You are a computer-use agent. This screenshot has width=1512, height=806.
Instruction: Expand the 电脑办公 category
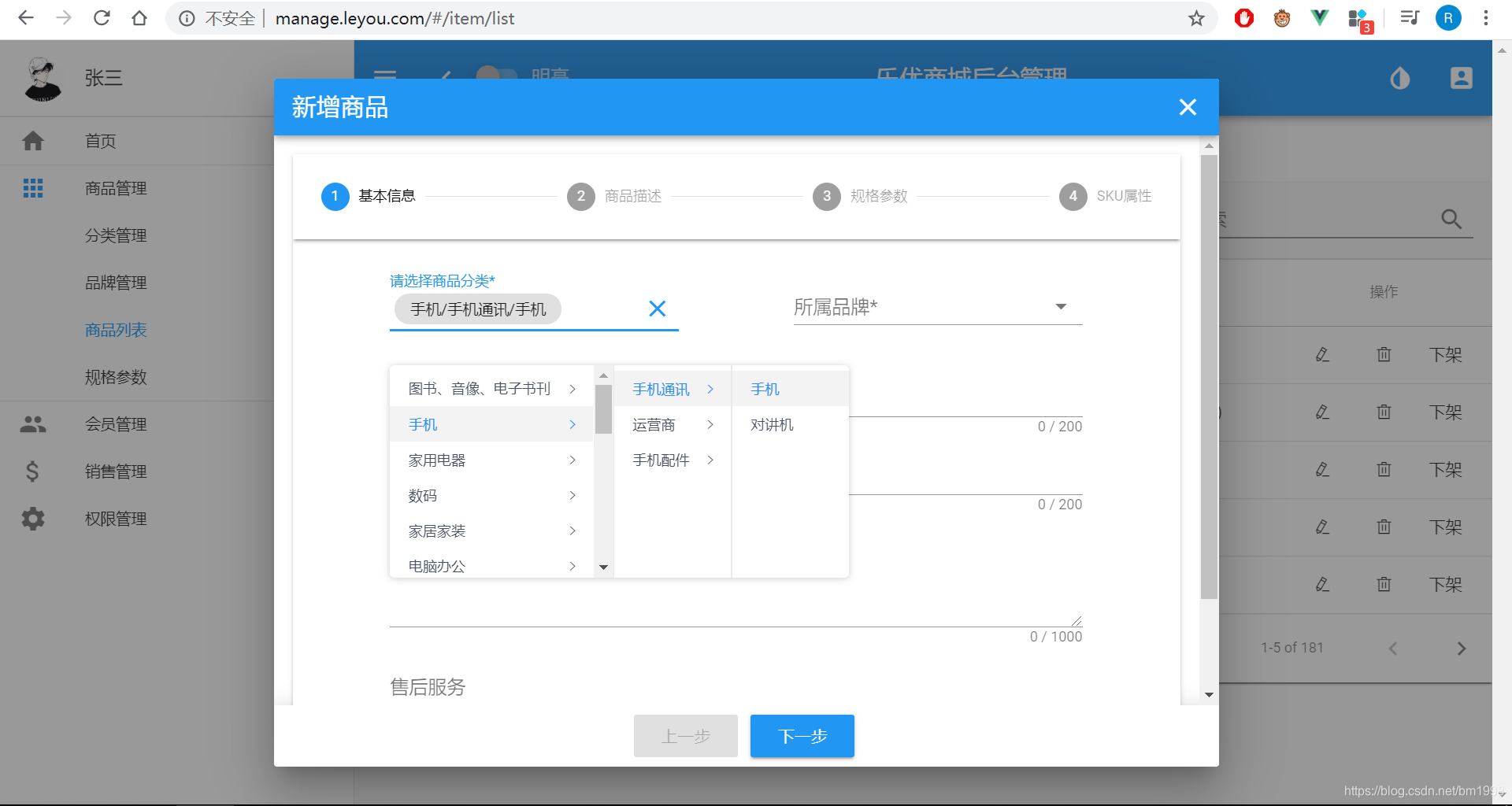(x=491, y=565)
